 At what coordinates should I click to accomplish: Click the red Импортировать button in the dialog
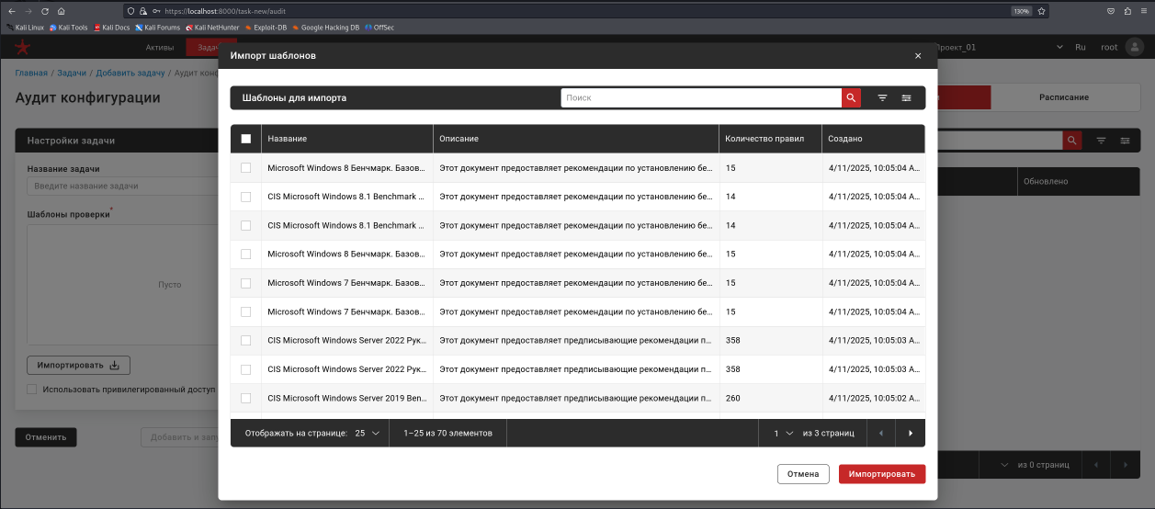pos(881,474)
